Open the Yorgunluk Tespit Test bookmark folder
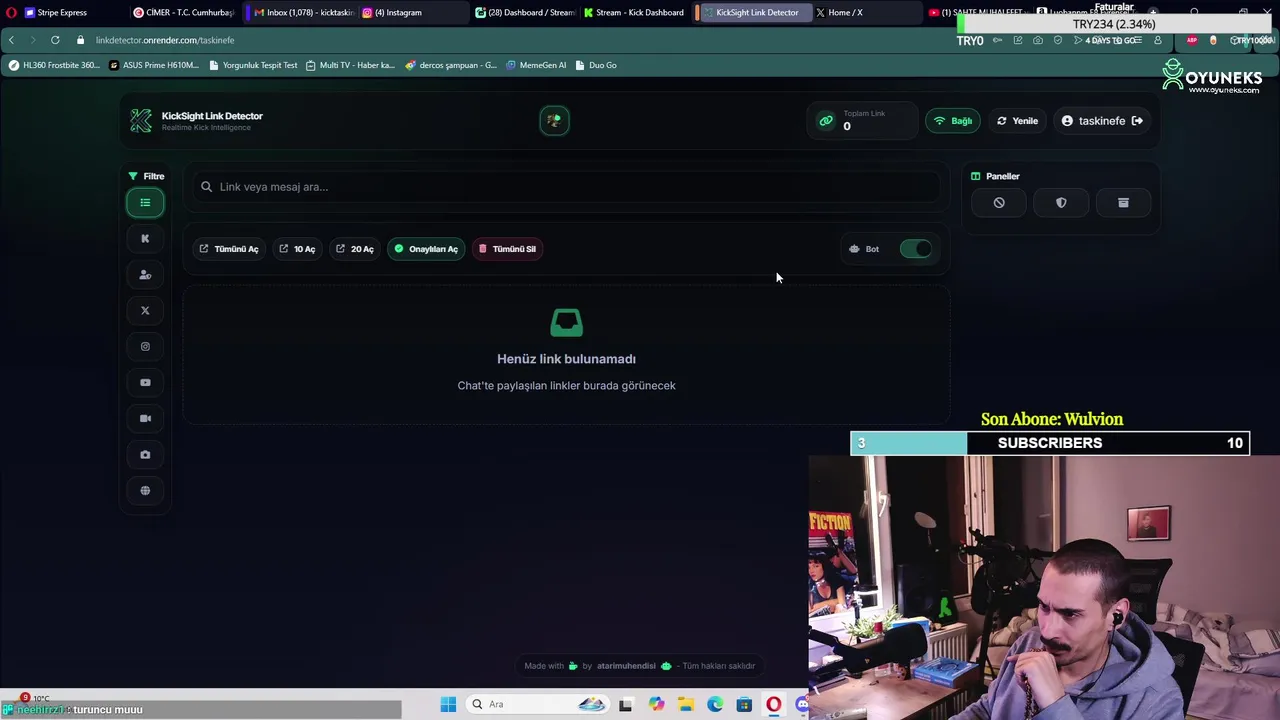1280x720 pixels. (x=253, y=65)
